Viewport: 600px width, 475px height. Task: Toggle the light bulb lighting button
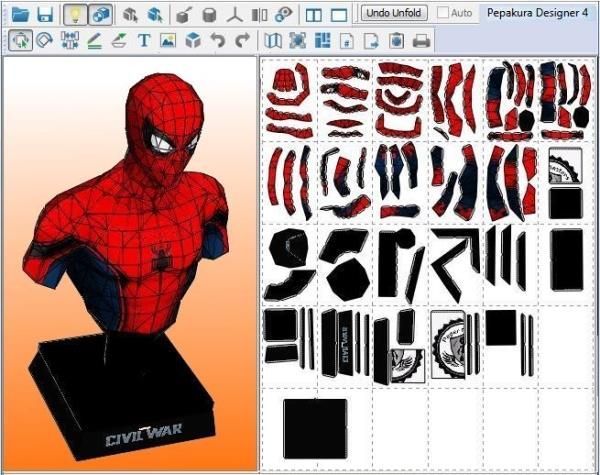[x=75, y=15]
